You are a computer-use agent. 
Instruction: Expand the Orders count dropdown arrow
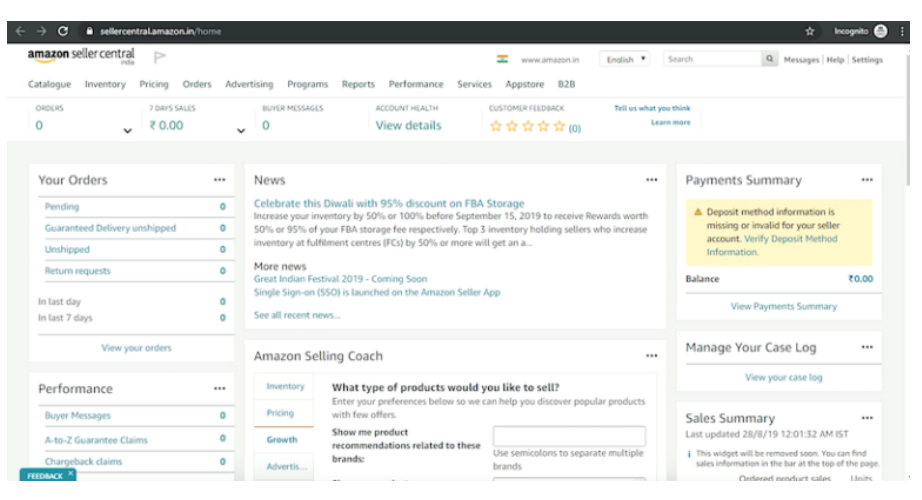tap(127, 130)
